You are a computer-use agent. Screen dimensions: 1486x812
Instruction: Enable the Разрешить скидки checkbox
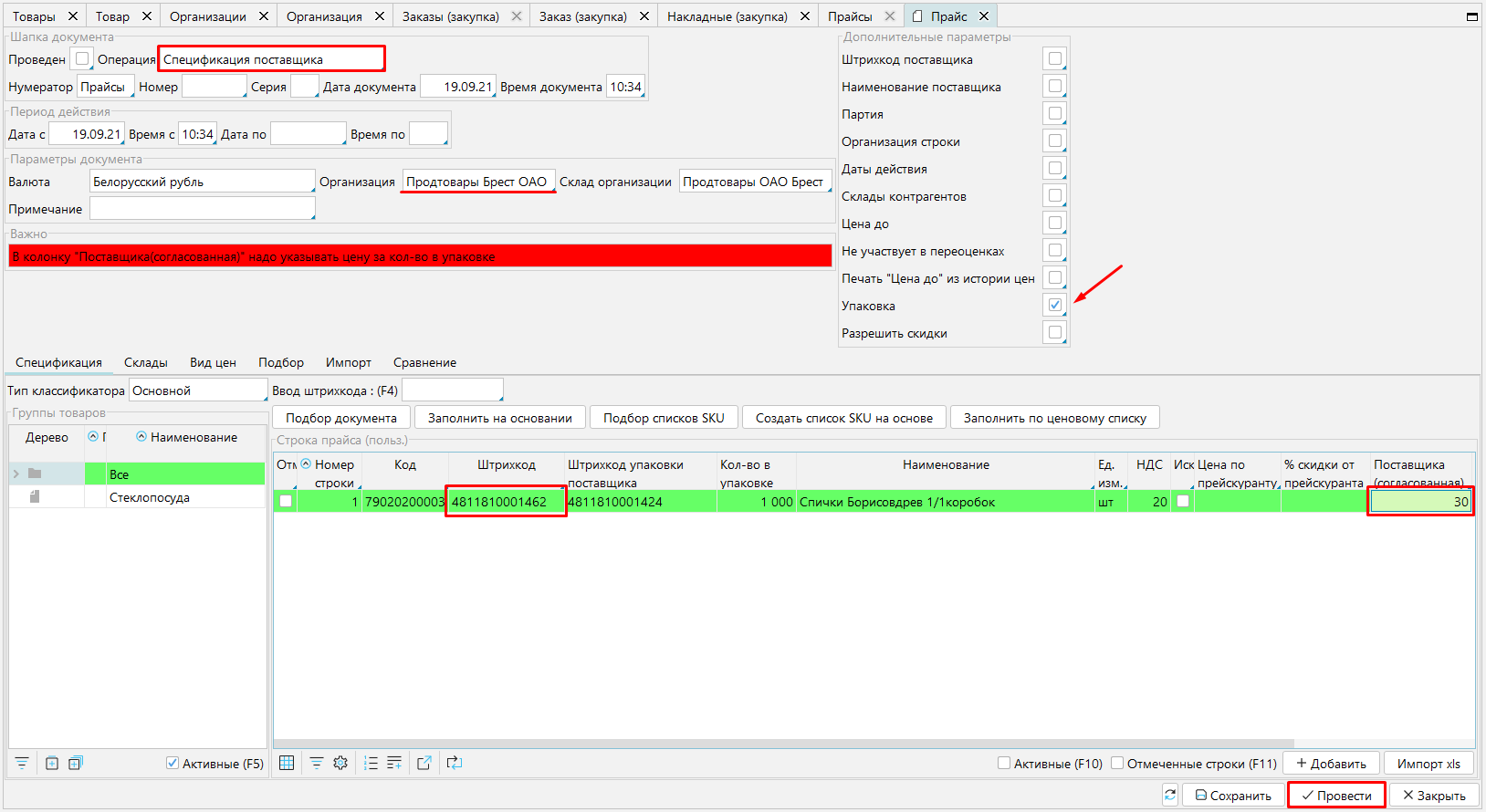tap(1055, 333)
